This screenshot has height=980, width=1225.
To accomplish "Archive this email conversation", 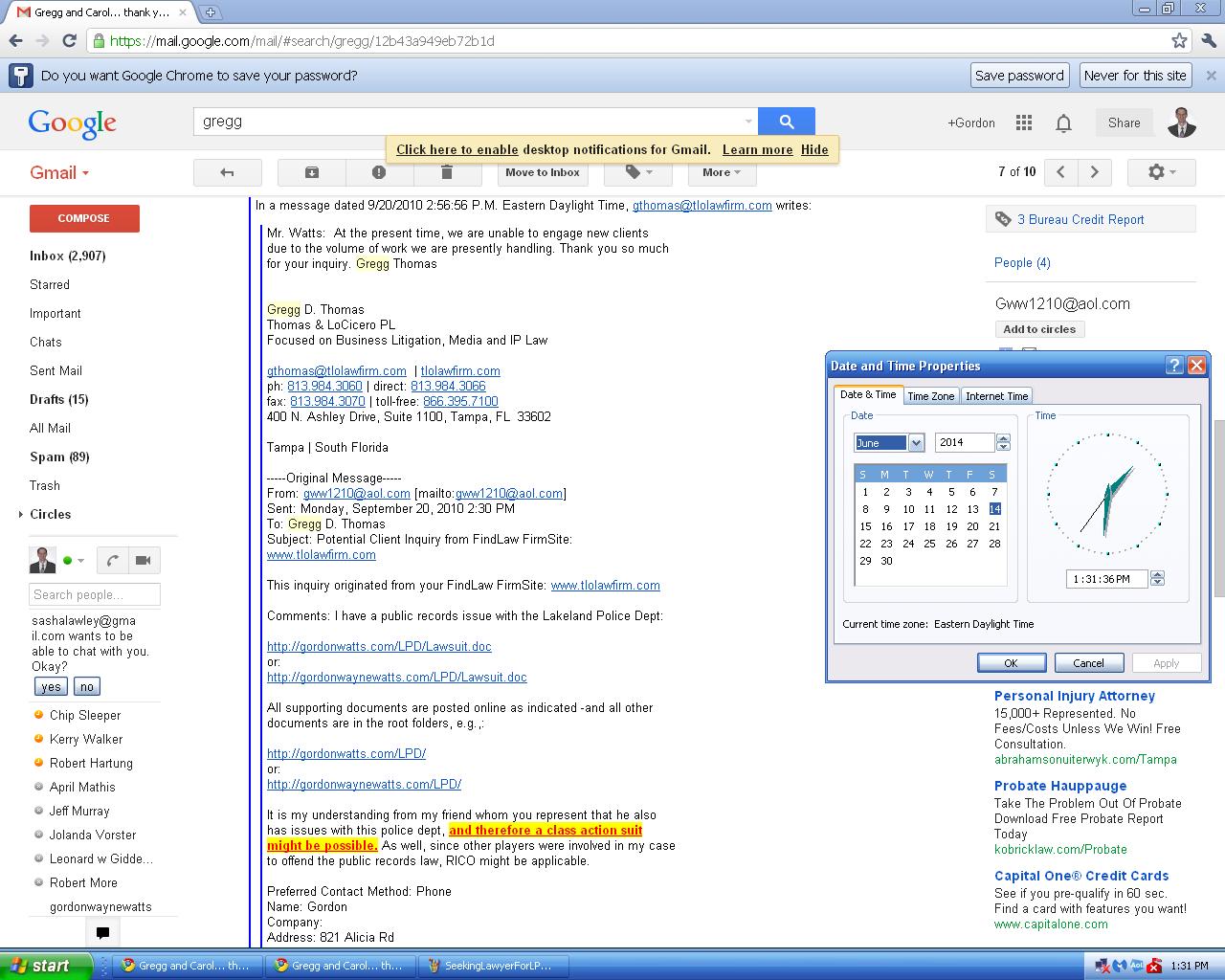I will tap(311, 172).
